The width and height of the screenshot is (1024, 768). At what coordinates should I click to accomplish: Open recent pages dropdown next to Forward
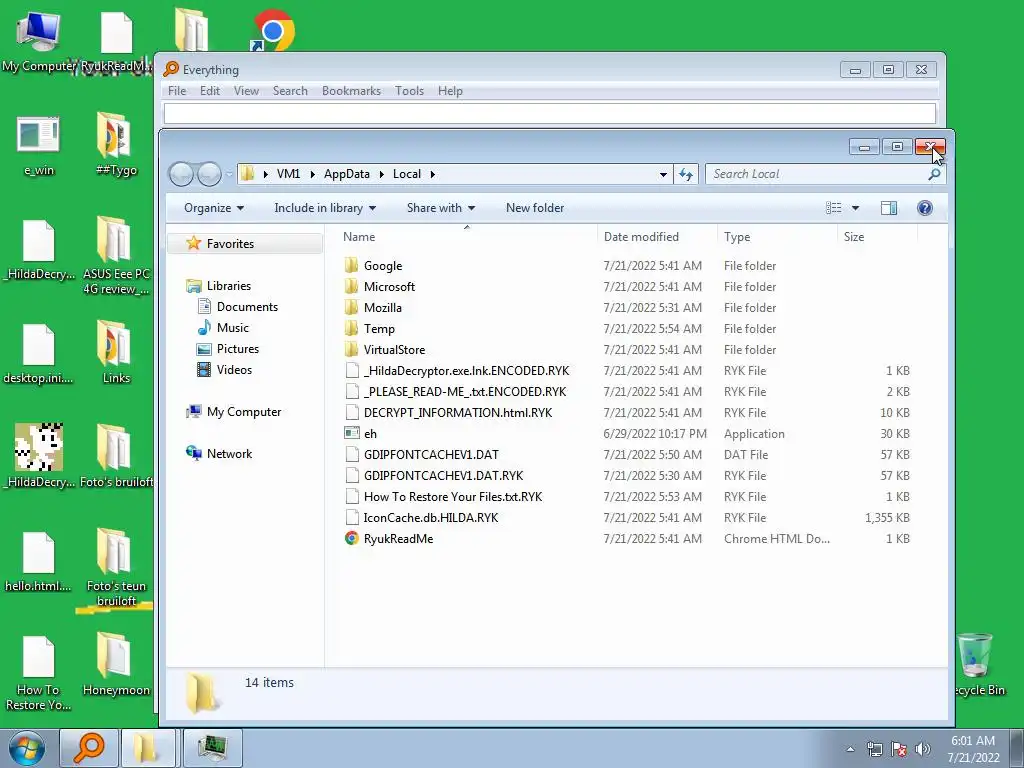click(x=229, y=174)
